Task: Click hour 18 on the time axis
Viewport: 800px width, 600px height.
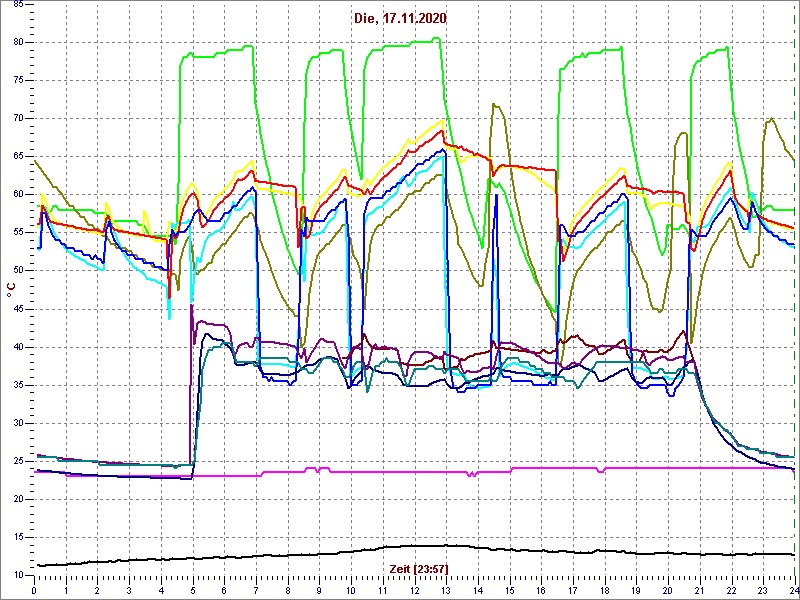Action: [605, 590]
